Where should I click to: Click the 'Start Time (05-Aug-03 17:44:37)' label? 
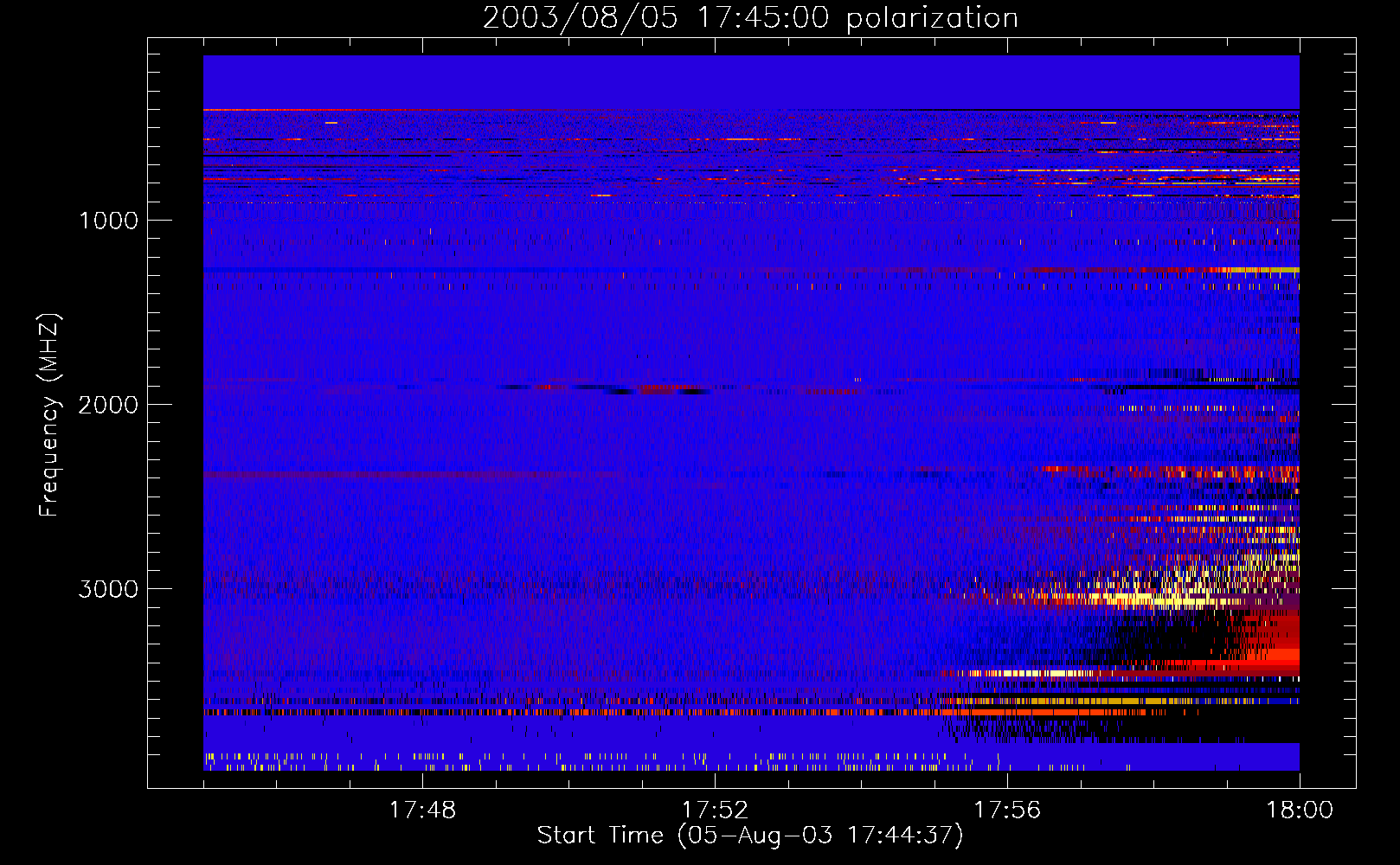[x=750, y=836]
